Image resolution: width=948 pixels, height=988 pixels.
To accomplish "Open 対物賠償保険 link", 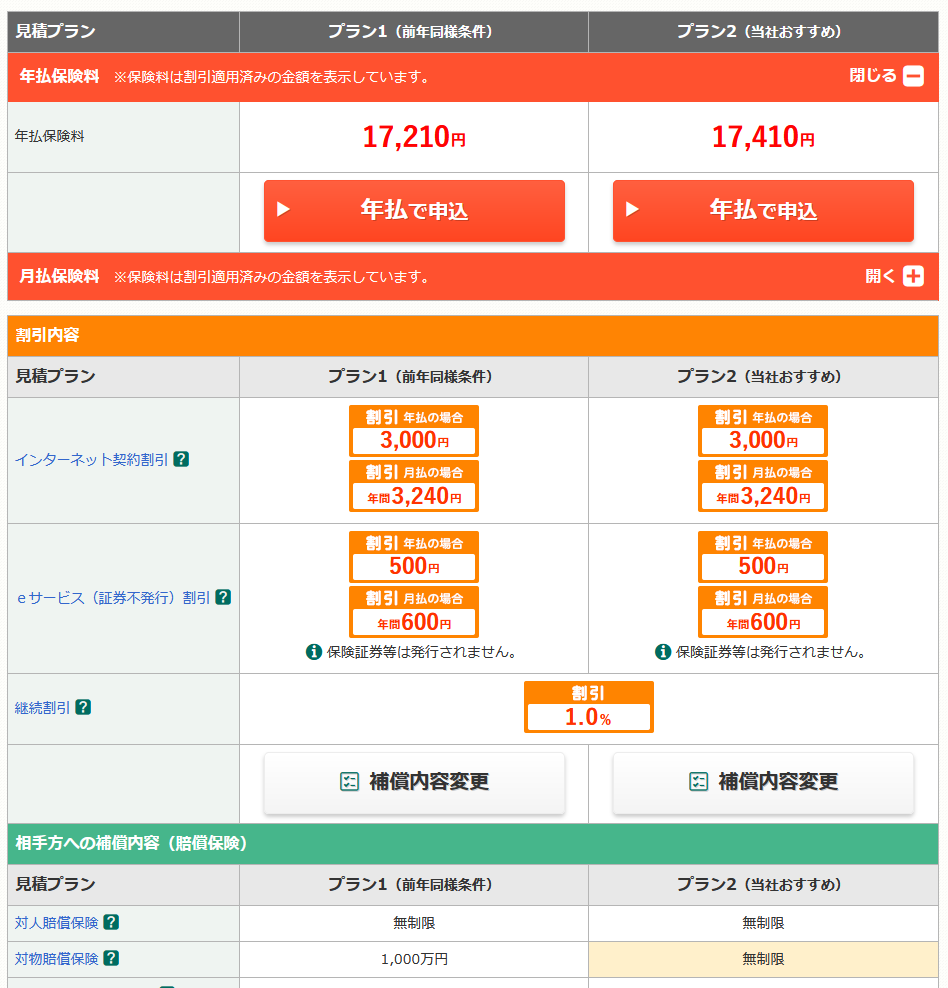I will pyautogui.click(x=57, y=958).
